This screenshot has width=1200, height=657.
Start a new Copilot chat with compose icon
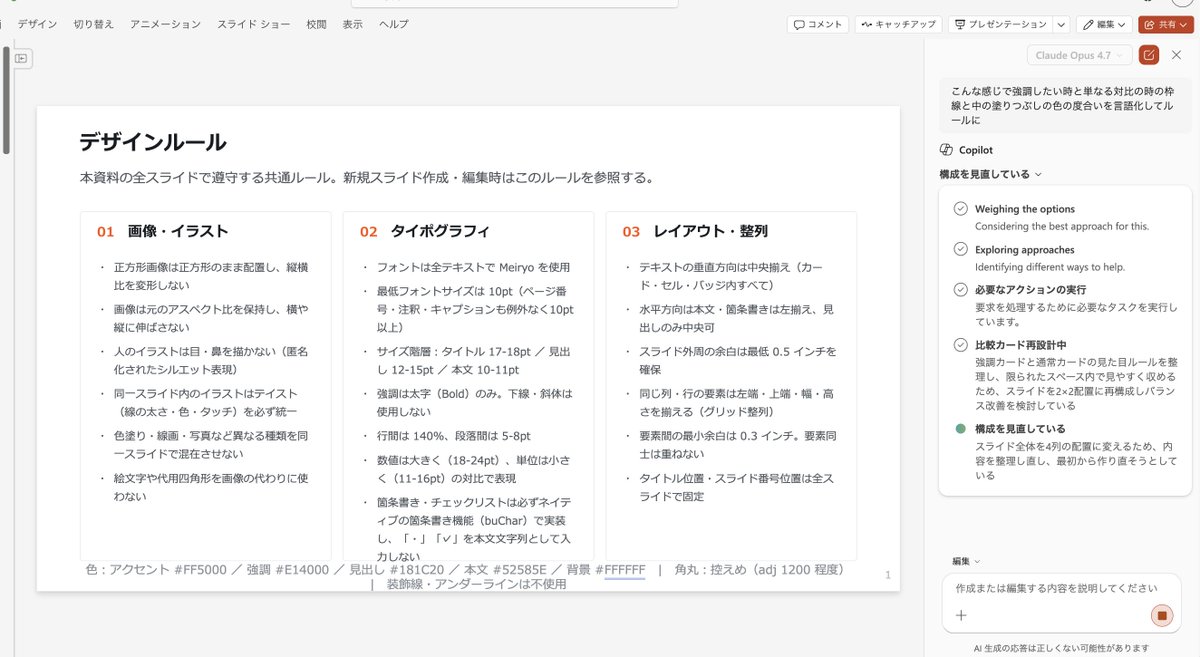tap(1149, 55)
